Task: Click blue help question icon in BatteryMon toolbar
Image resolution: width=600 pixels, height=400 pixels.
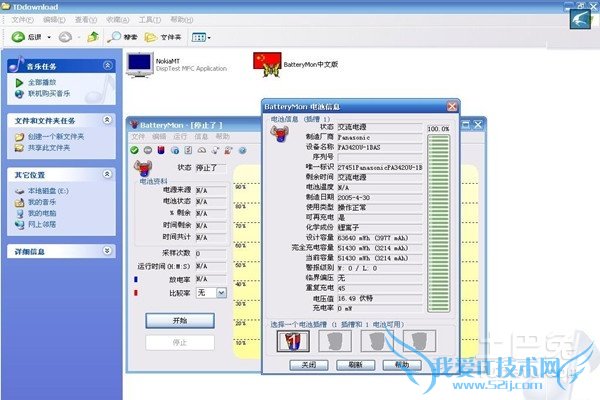Action: [x=242, y=150]
